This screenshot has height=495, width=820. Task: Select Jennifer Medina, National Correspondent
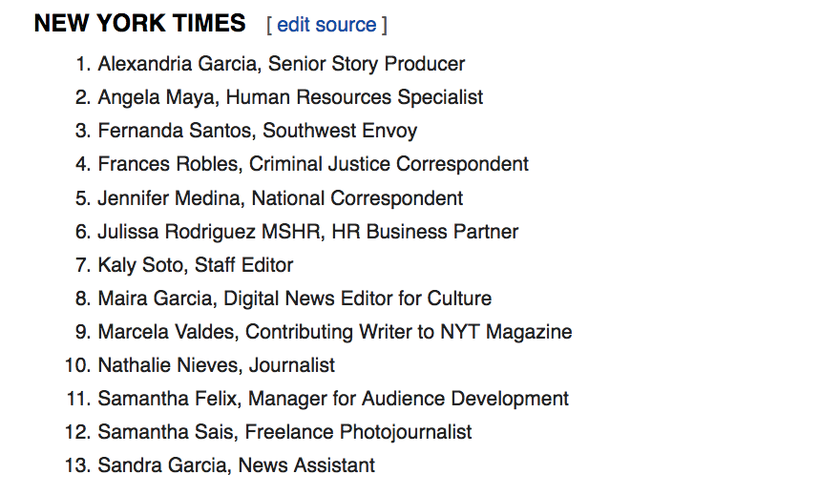(x=280, y=198)
